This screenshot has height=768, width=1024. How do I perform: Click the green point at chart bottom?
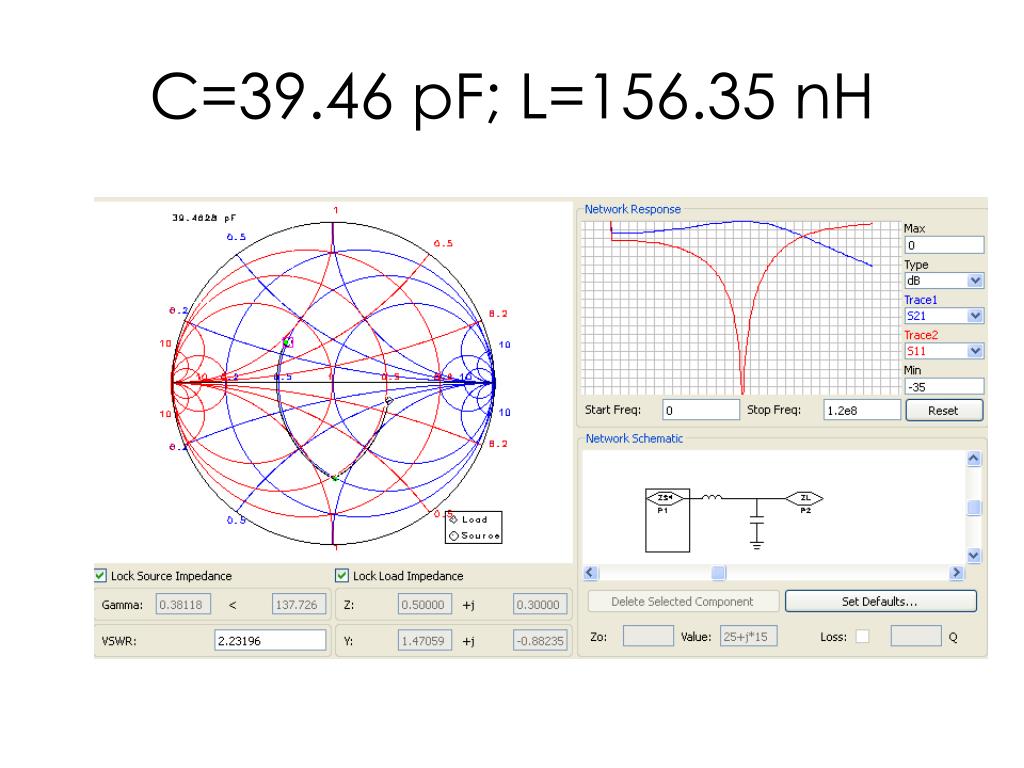(334, 478)
